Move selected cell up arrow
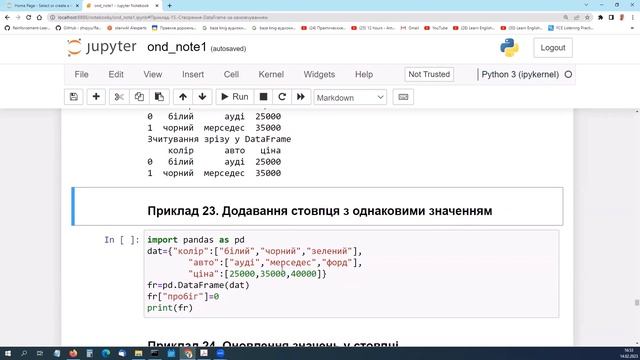Screen dimensions: 640x360 click(x=183, y=97)
